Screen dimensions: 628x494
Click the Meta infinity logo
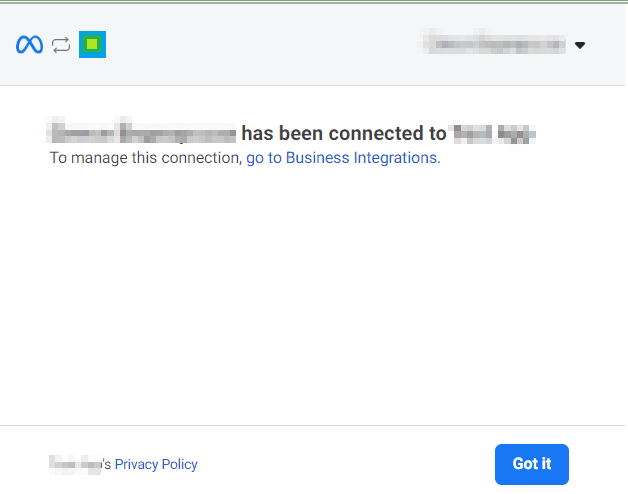pyautogui.click(x=29, y=44)
